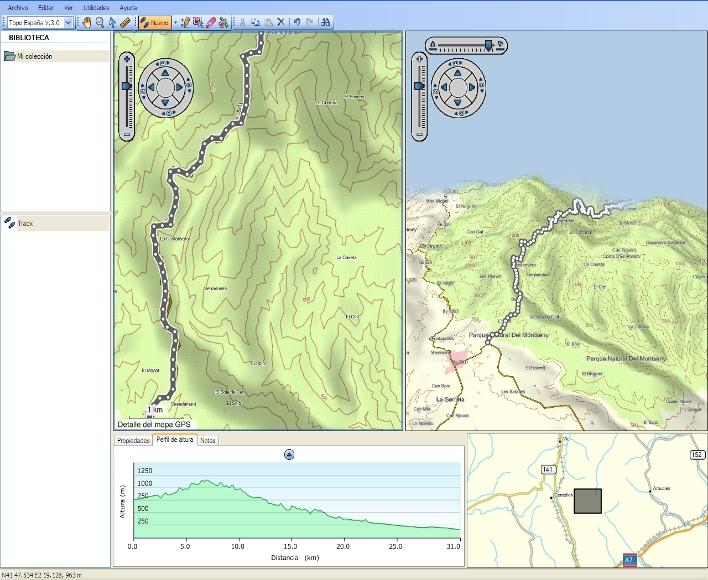The height and width of the screenshot is (580, 708).
Task: Select the hand pan tool
Action: click(86, 21)
